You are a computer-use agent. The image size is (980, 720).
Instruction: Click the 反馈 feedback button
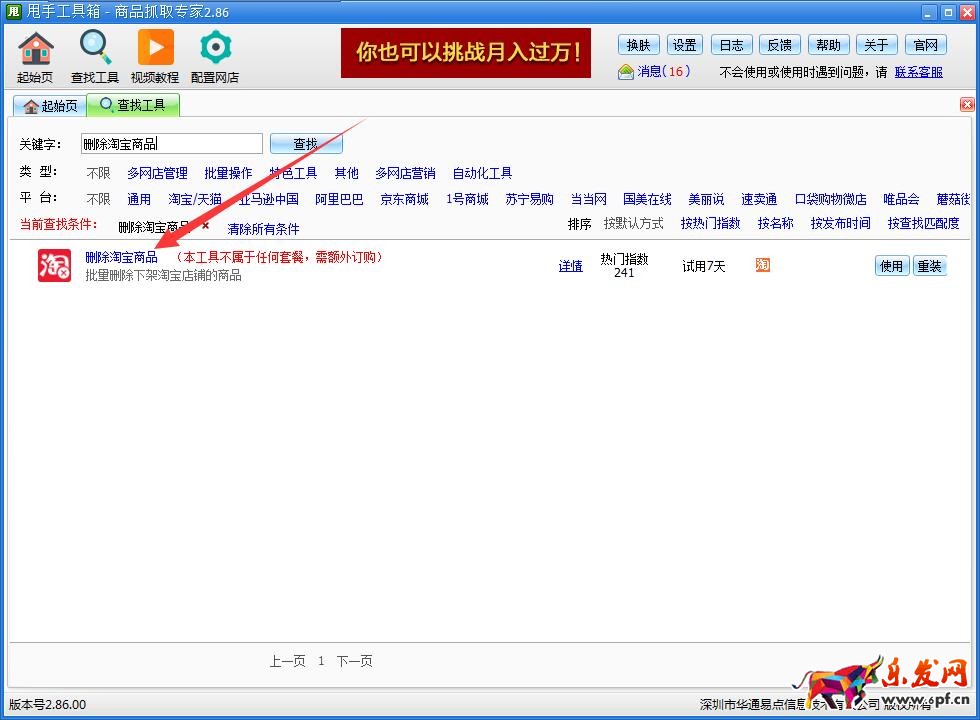(x=779, y=45)
